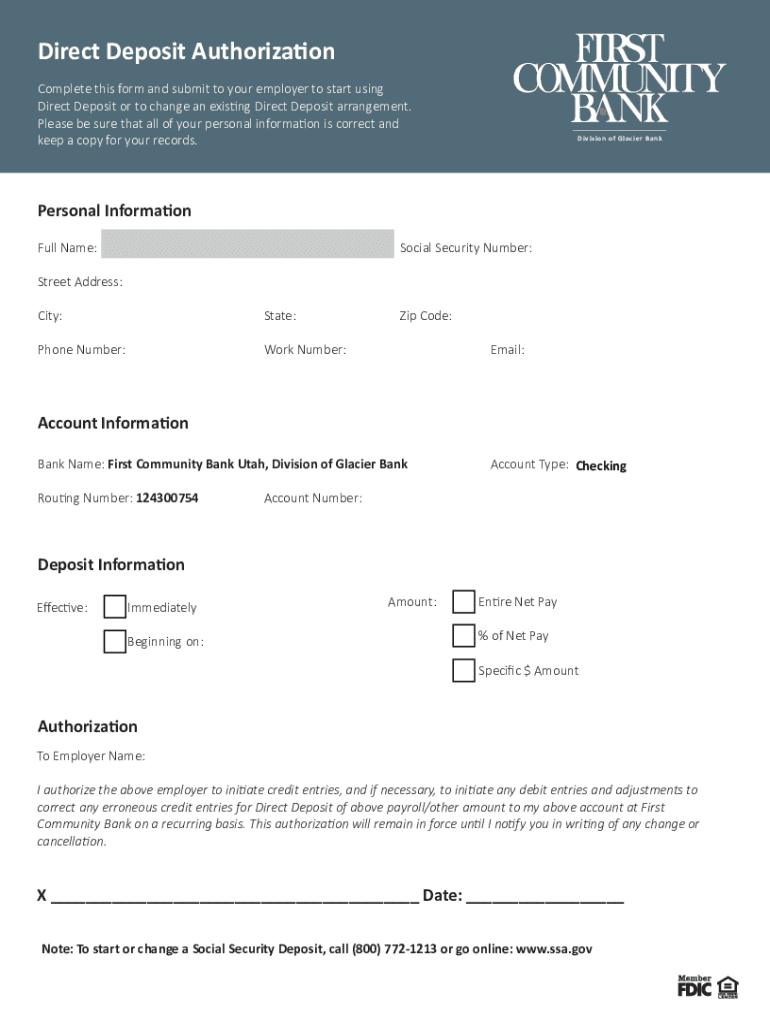Click the Member FDIC logo
The width and height of the screenshot is (770, 1024).
(x=694, y=986)
